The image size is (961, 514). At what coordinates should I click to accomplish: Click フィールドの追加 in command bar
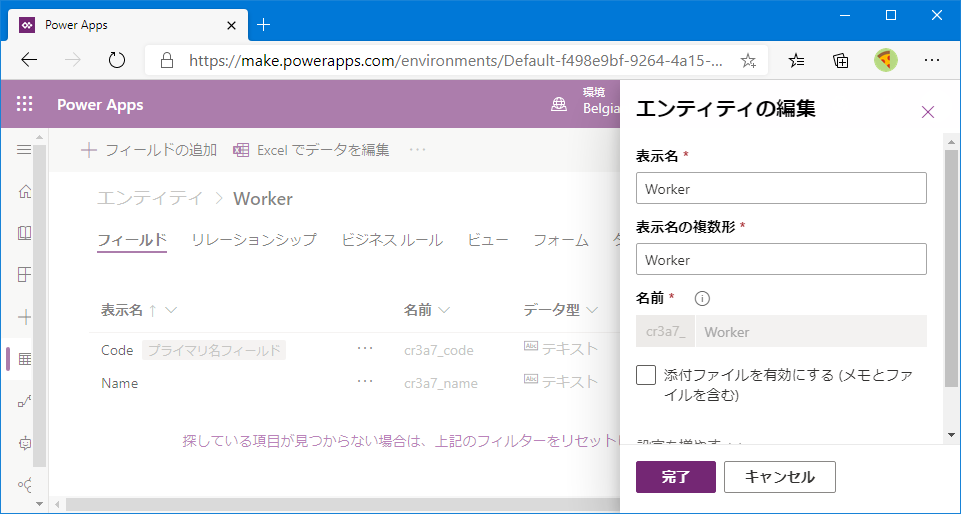pyautogui.click(x=149, y=150)
